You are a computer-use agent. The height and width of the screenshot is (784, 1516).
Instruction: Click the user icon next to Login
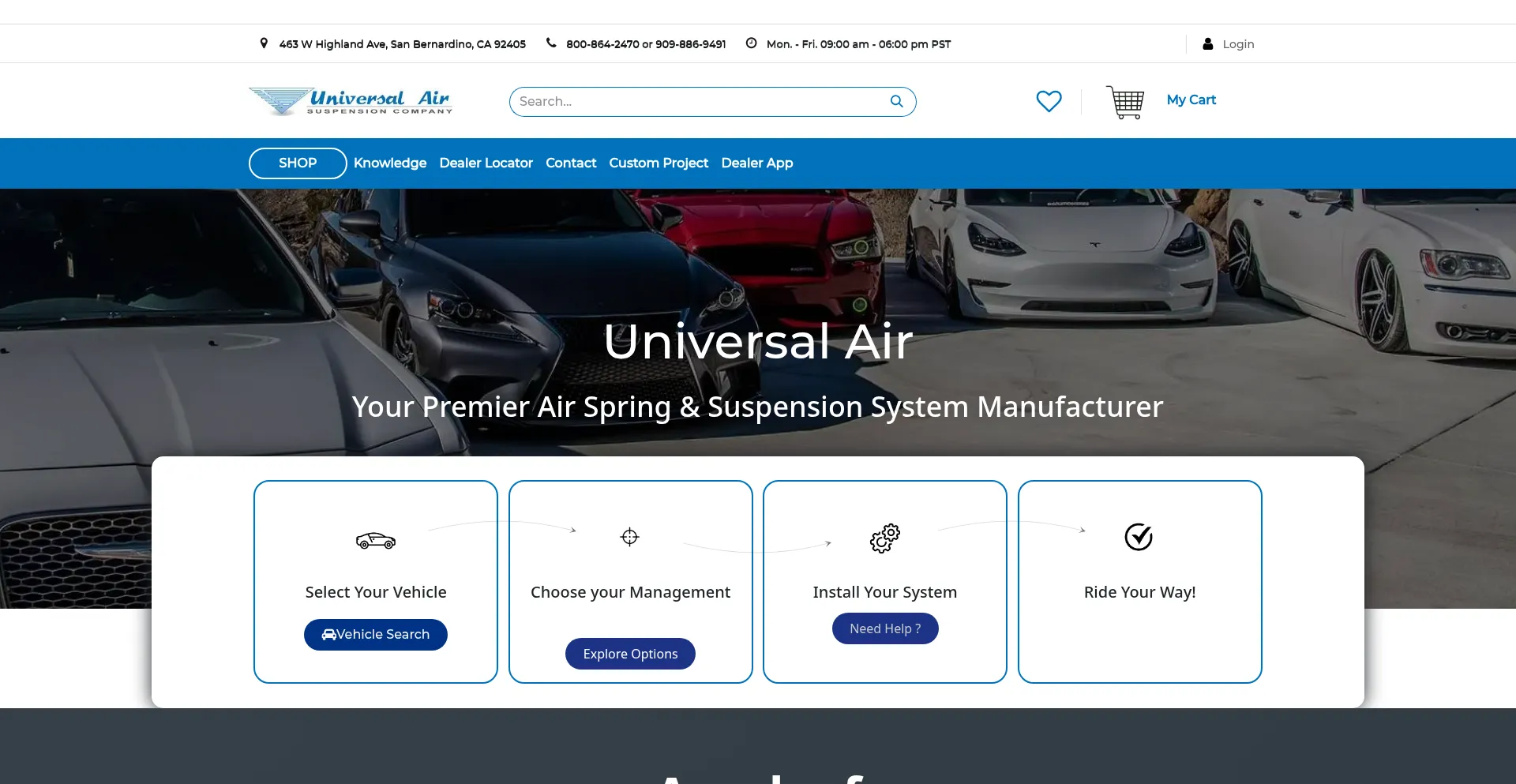click(1208, 44)
